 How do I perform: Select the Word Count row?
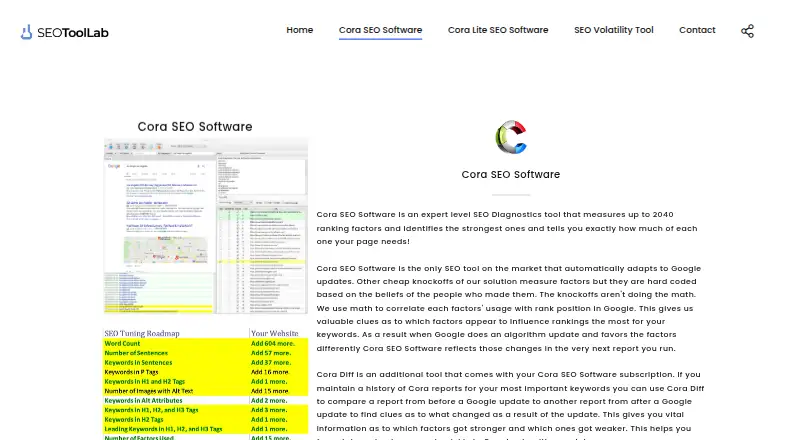tap(206, 344)
